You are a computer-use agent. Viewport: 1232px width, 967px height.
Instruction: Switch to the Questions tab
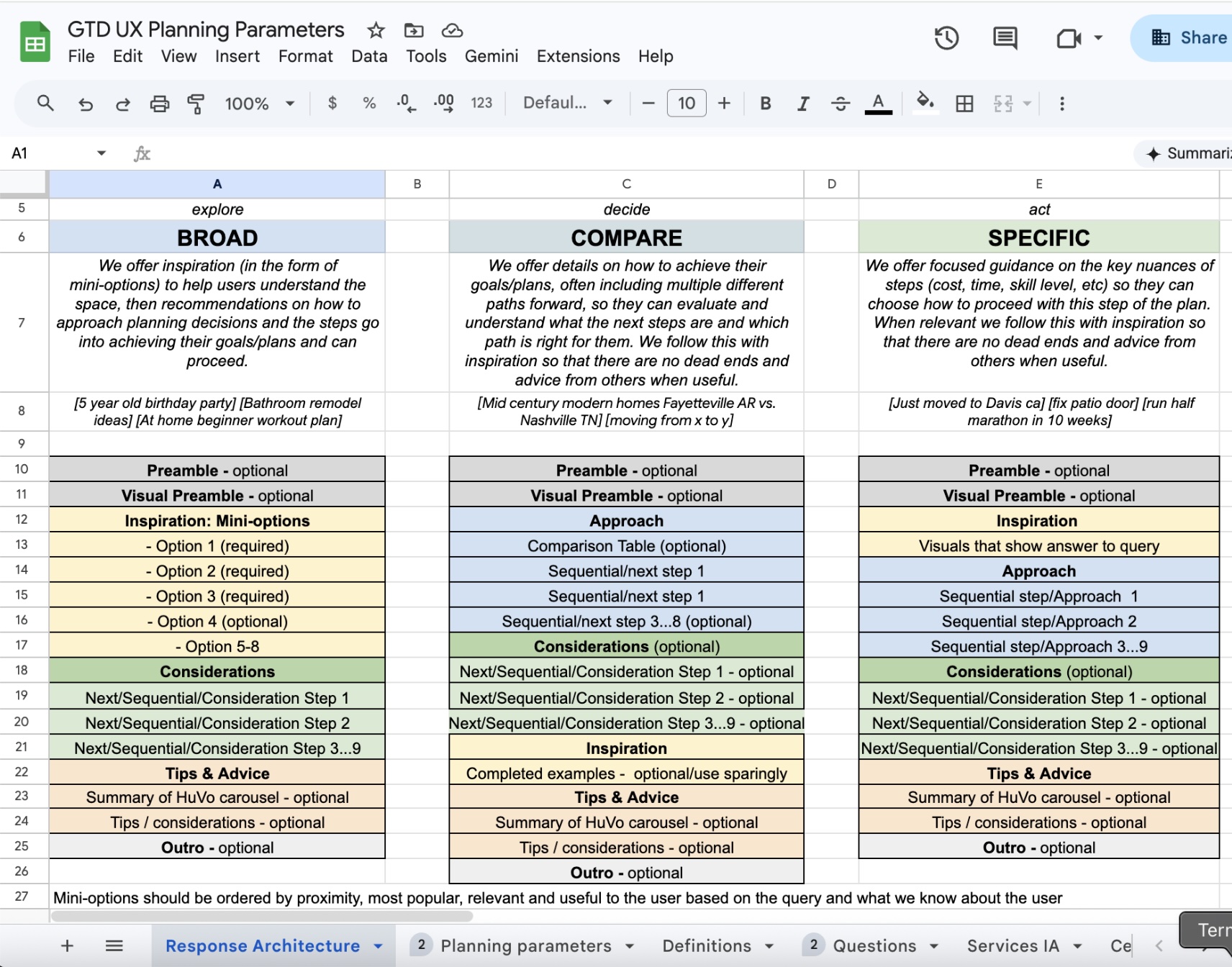point(874,945)
